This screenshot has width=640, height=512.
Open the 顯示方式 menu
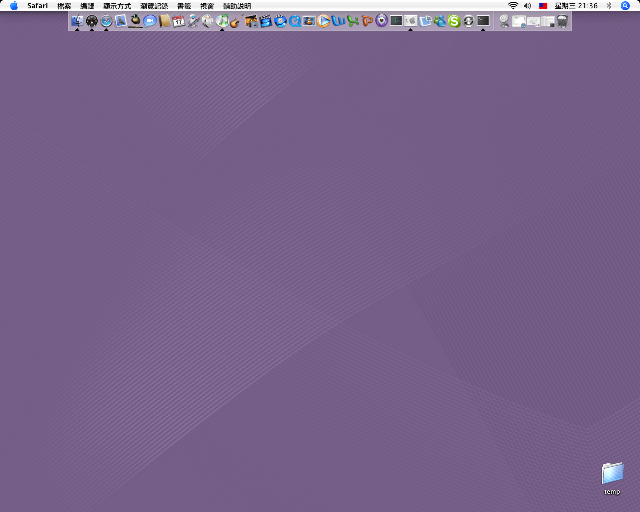[x=117, y=6]
